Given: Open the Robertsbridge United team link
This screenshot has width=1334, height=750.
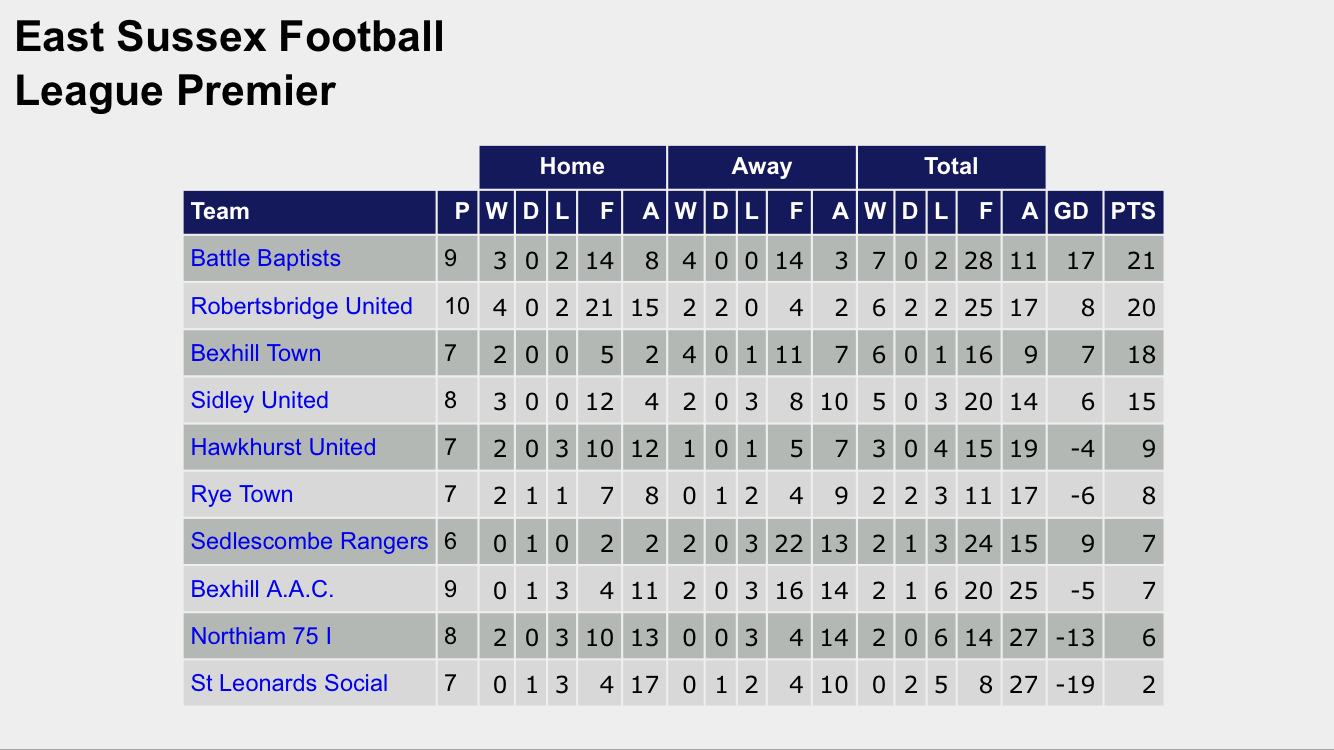Looking at the screenshot, I should pyautogui.click(x=301, y=306).
